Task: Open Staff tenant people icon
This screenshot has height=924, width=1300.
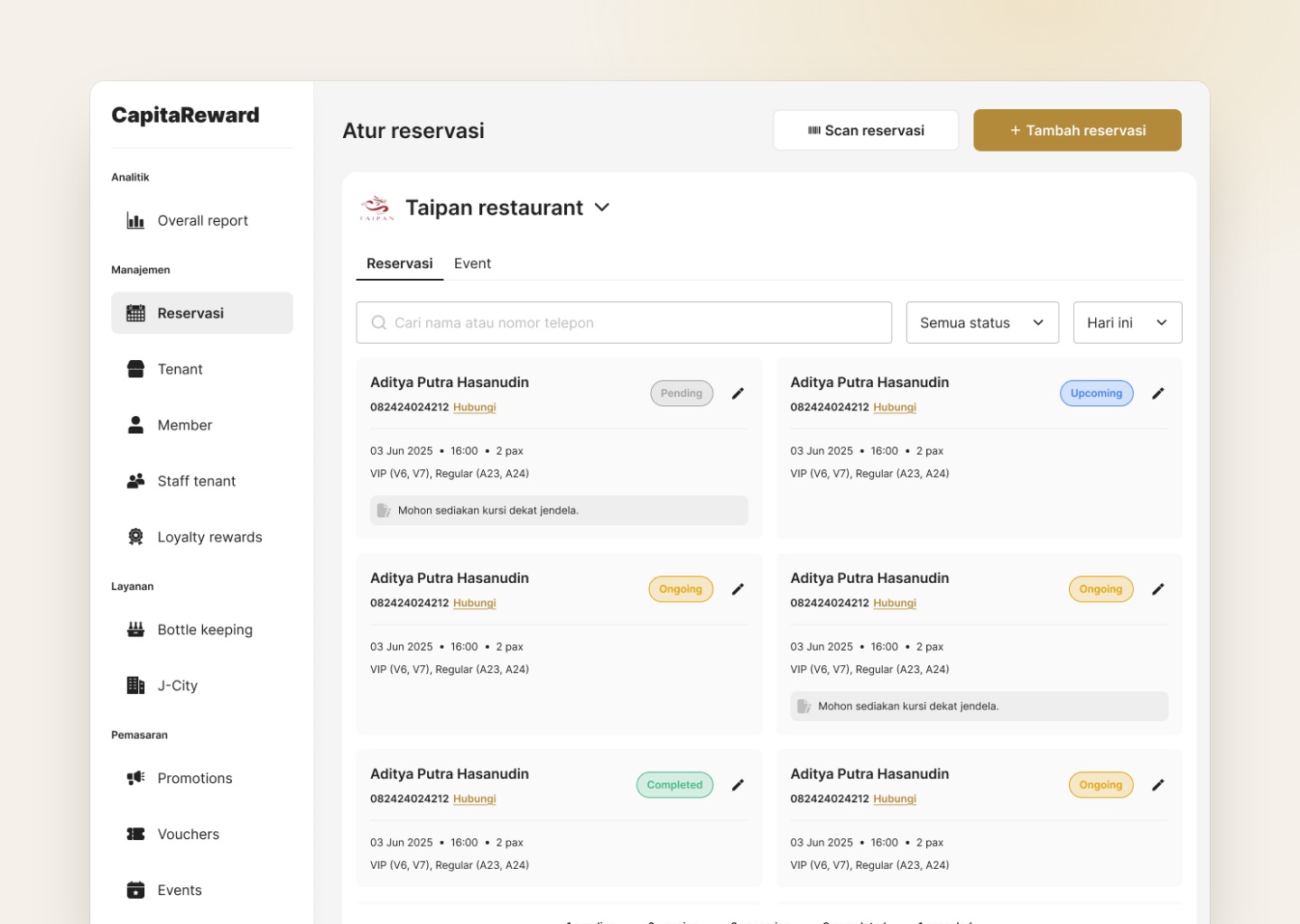Action: (x=135, y=481)
